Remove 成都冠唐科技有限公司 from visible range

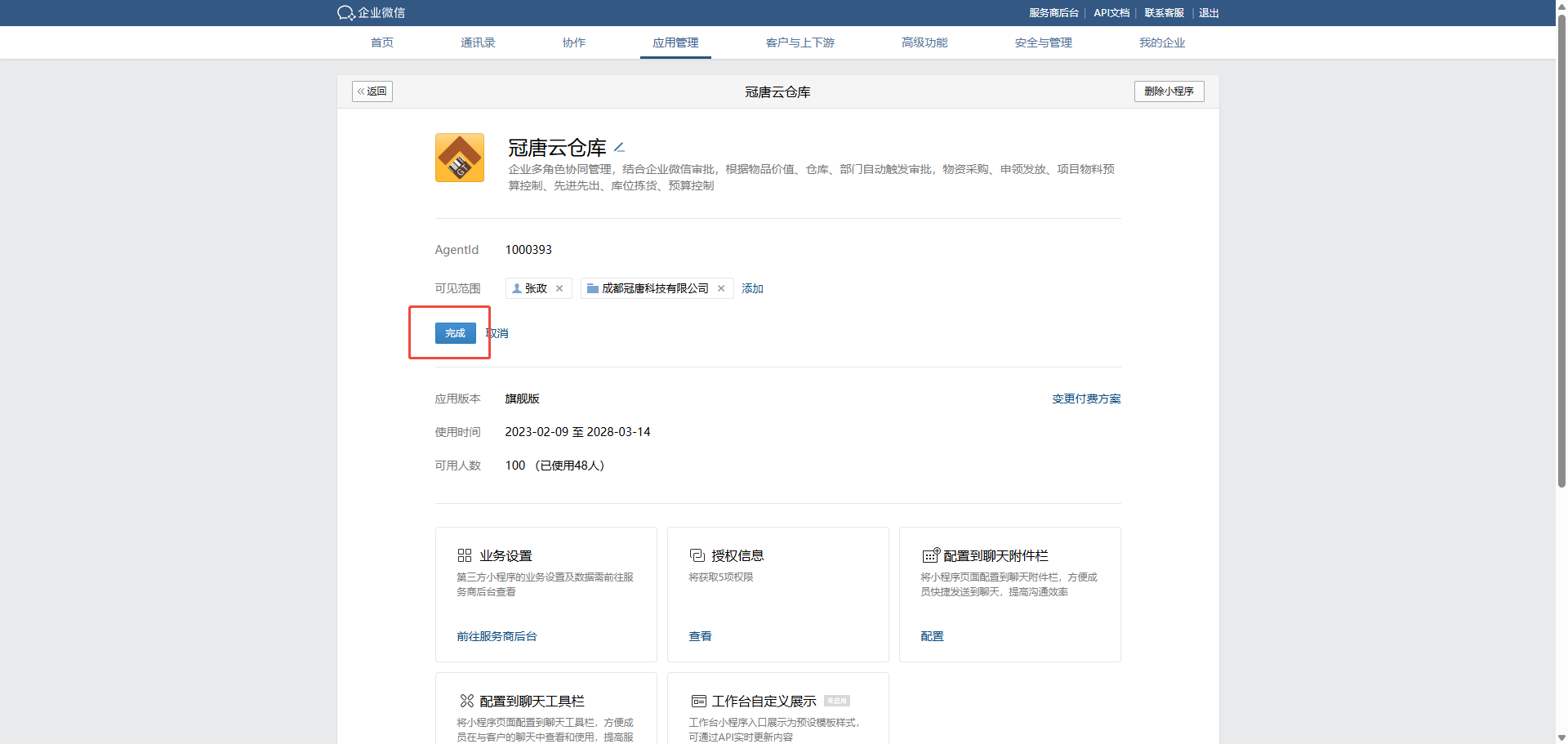pyautogui.click(x=721, y=288)
